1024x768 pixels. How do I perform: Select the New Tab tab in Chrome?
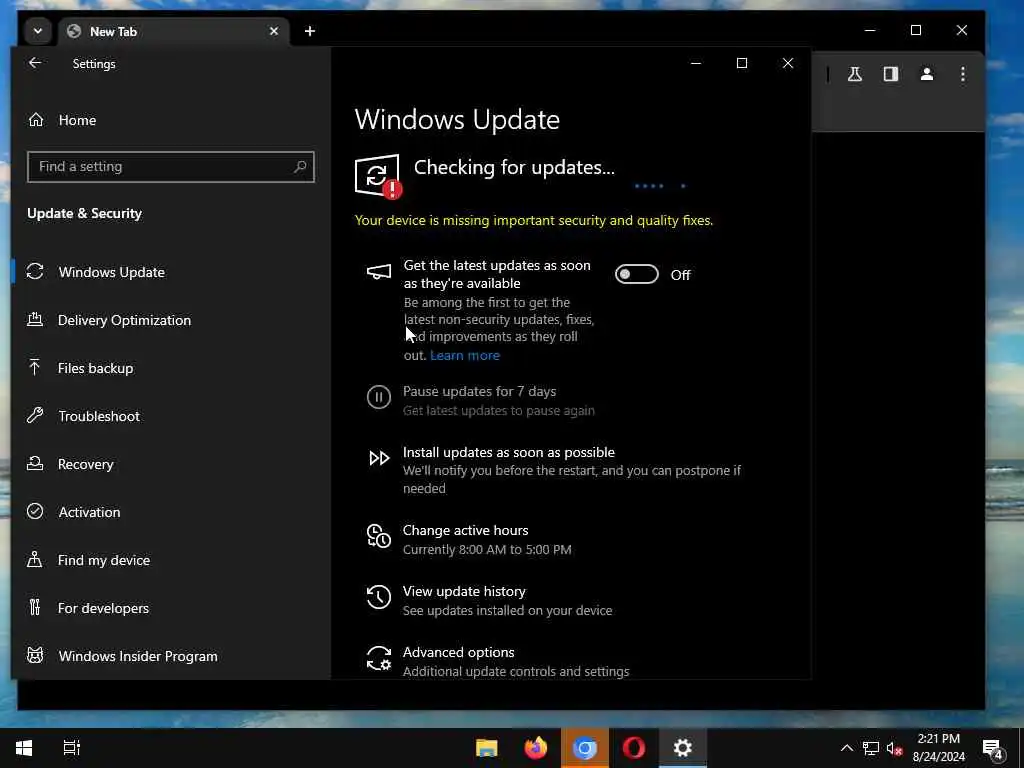point(173,31)
